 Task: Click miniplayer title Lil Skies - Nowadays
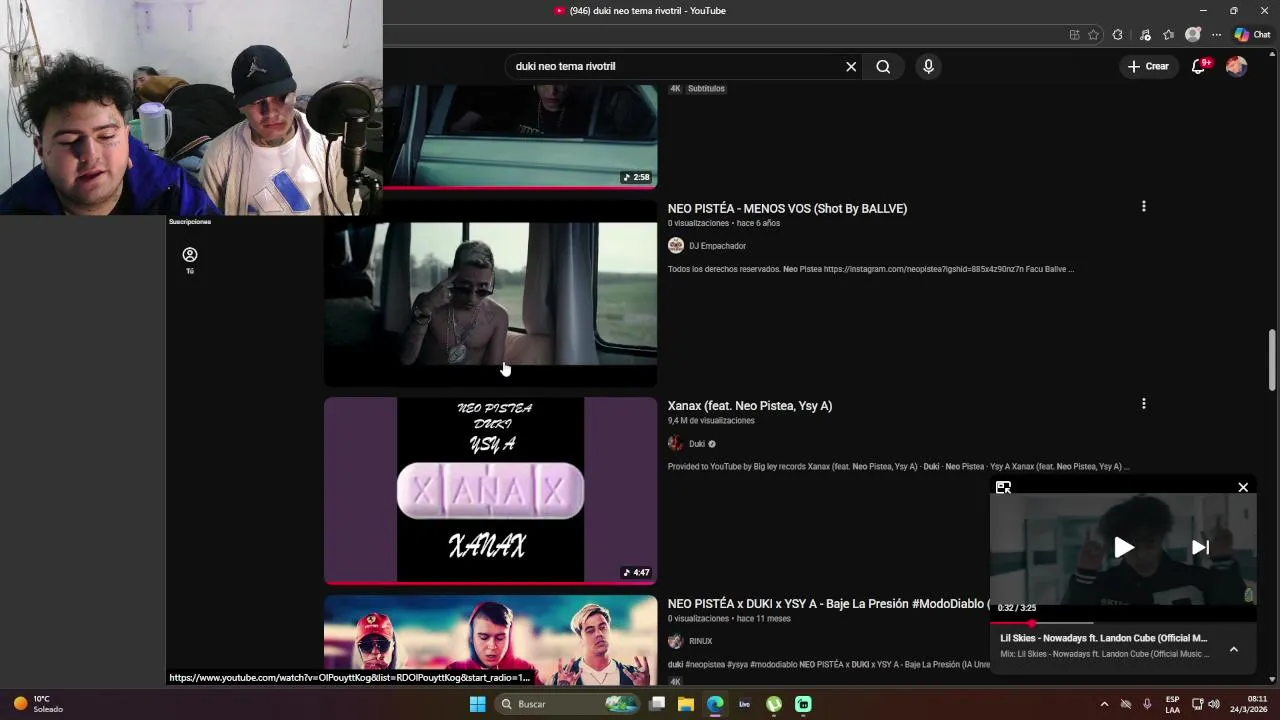[1104, 638]
